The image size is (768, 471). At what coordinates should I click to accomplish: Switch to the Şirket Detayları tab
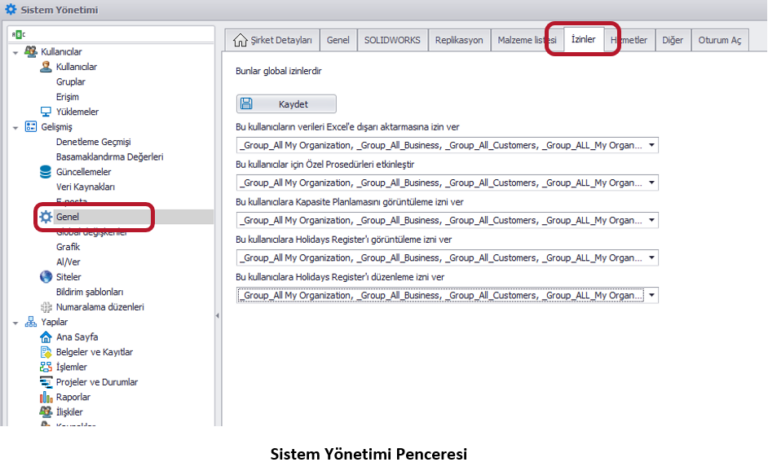click(x=273, y=40)
